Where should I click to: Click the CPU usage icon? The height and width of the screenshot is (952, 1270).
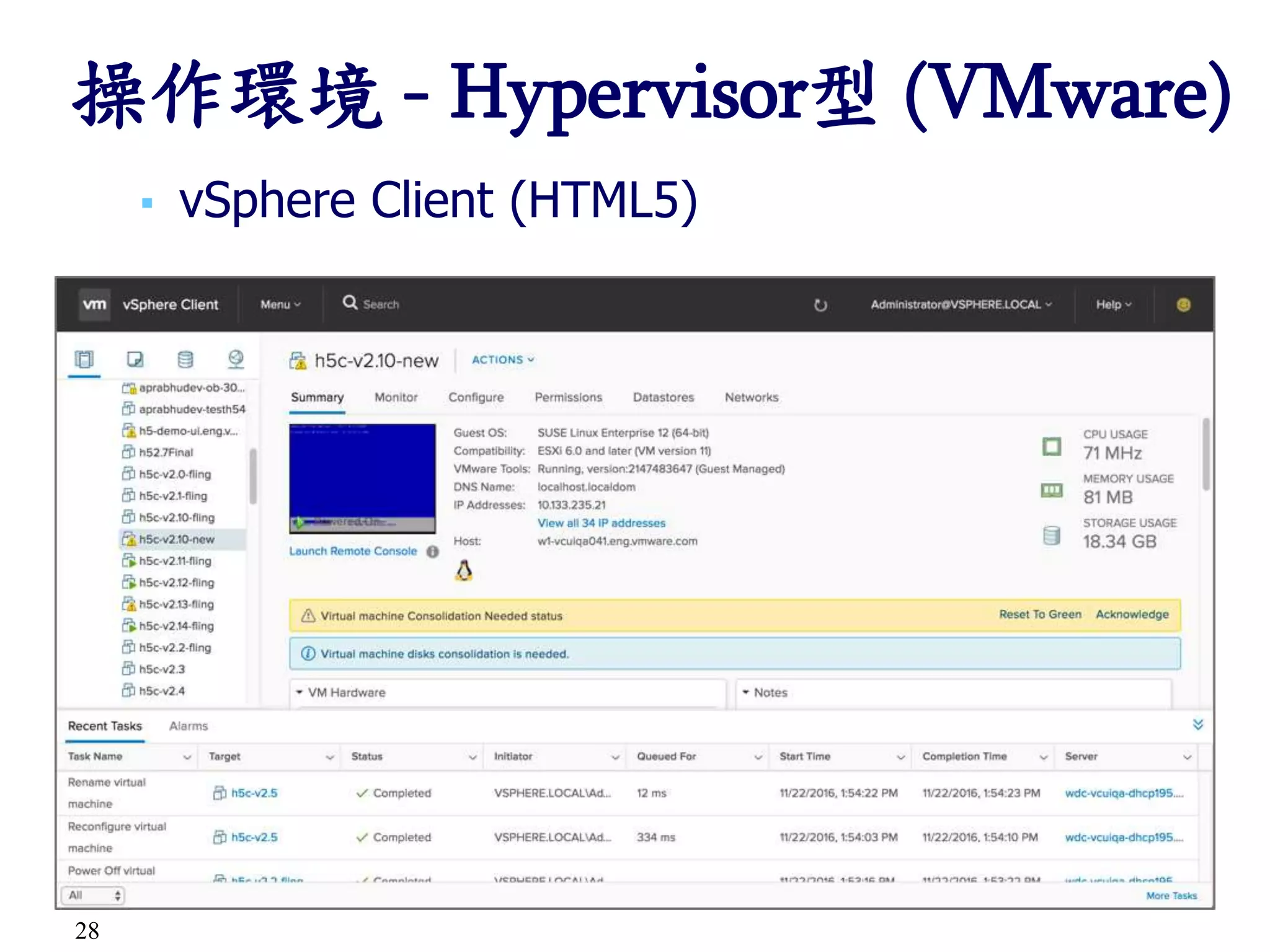1052,446
